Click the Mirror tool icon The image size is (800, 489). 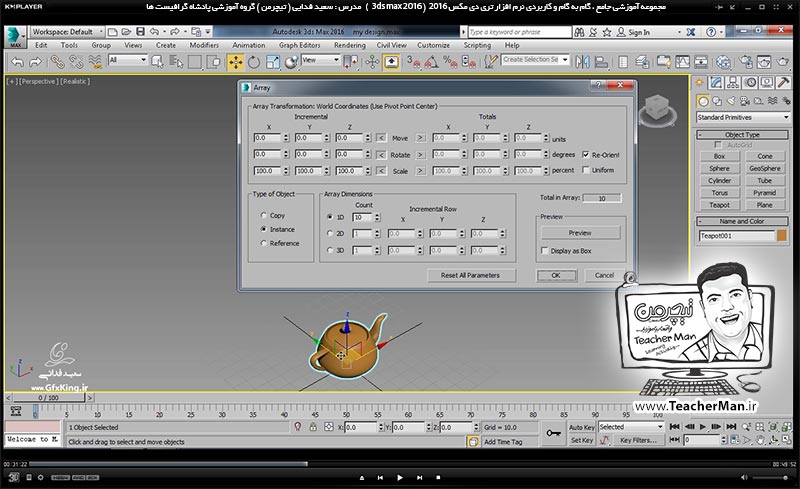pos(582,62)
